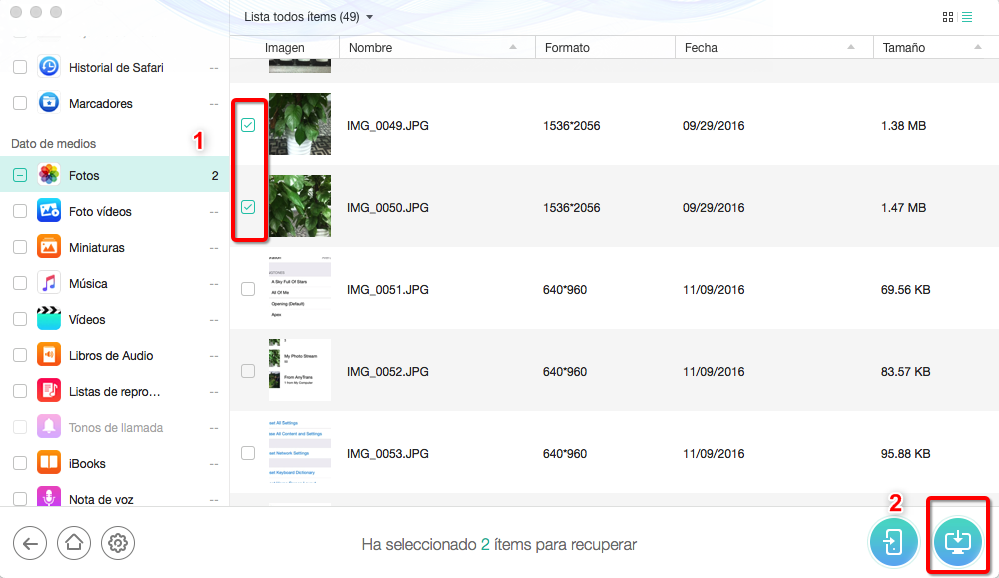Open the IMG_0052.JPG thumbnail
Viewport: 999px width, 578px height.
(300, 370)
